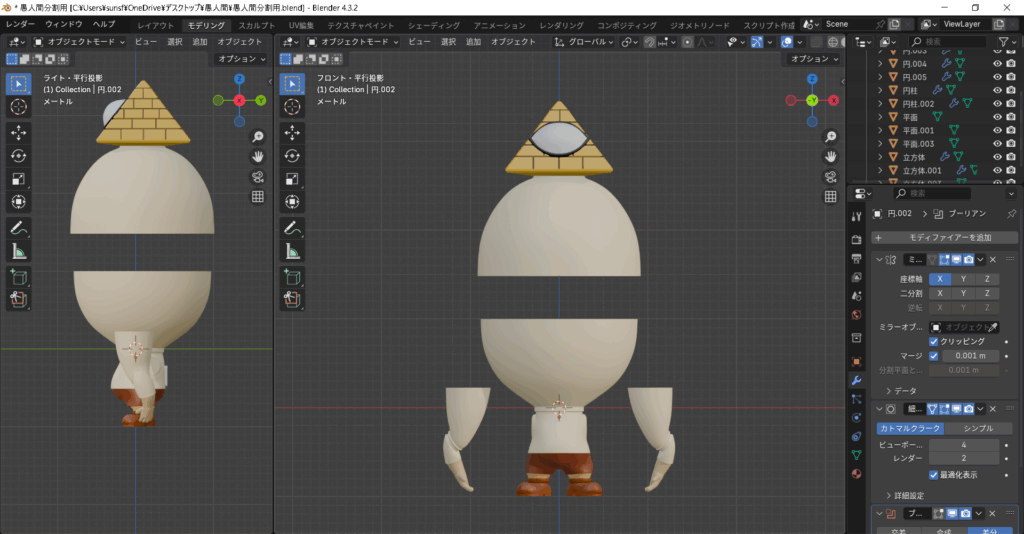Choose the Annotate tool in front viewport

tap(292, 228)
